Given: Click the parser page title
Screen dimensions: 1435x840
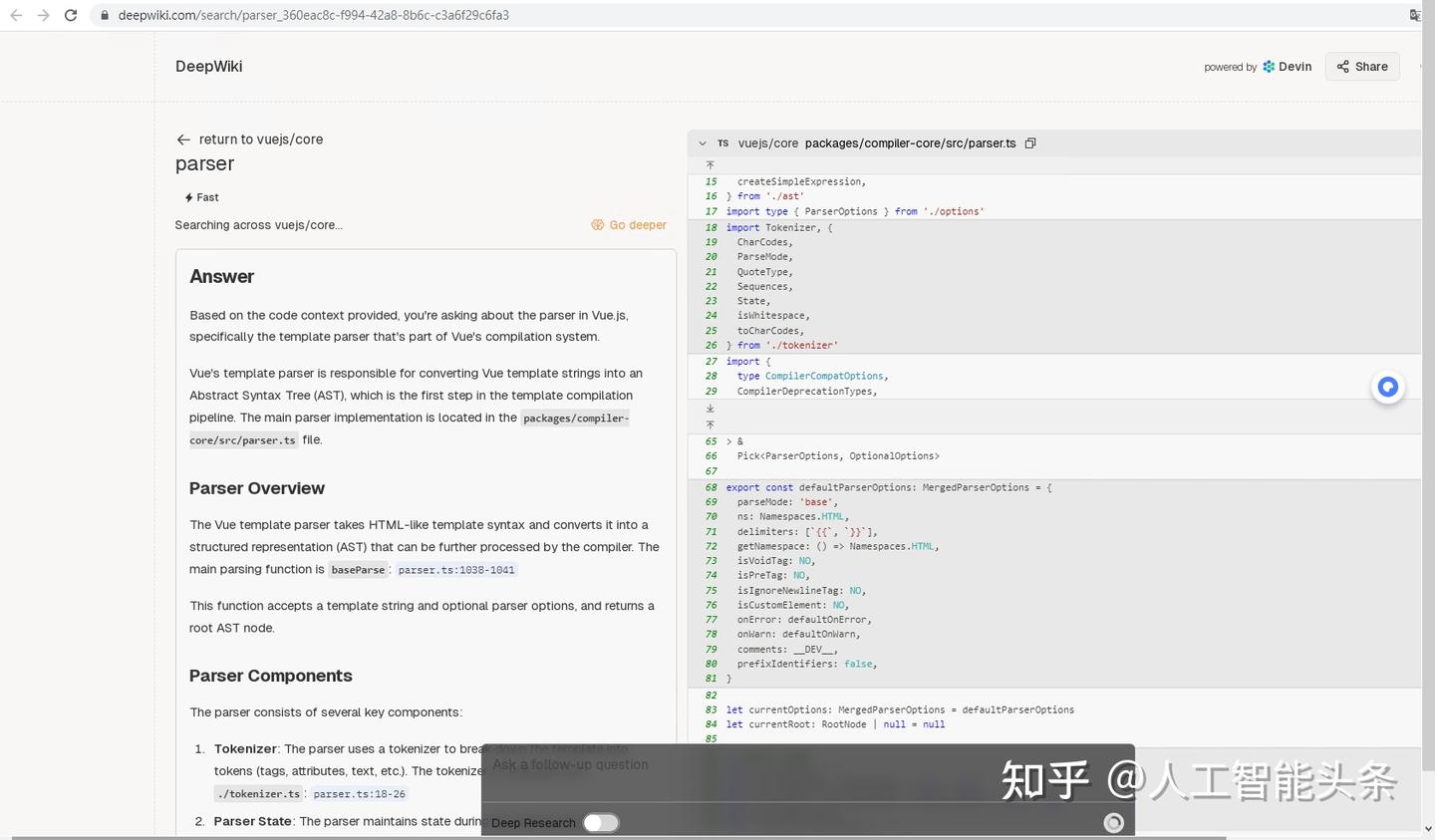Looking at the screenshot, I should point(204,163).
